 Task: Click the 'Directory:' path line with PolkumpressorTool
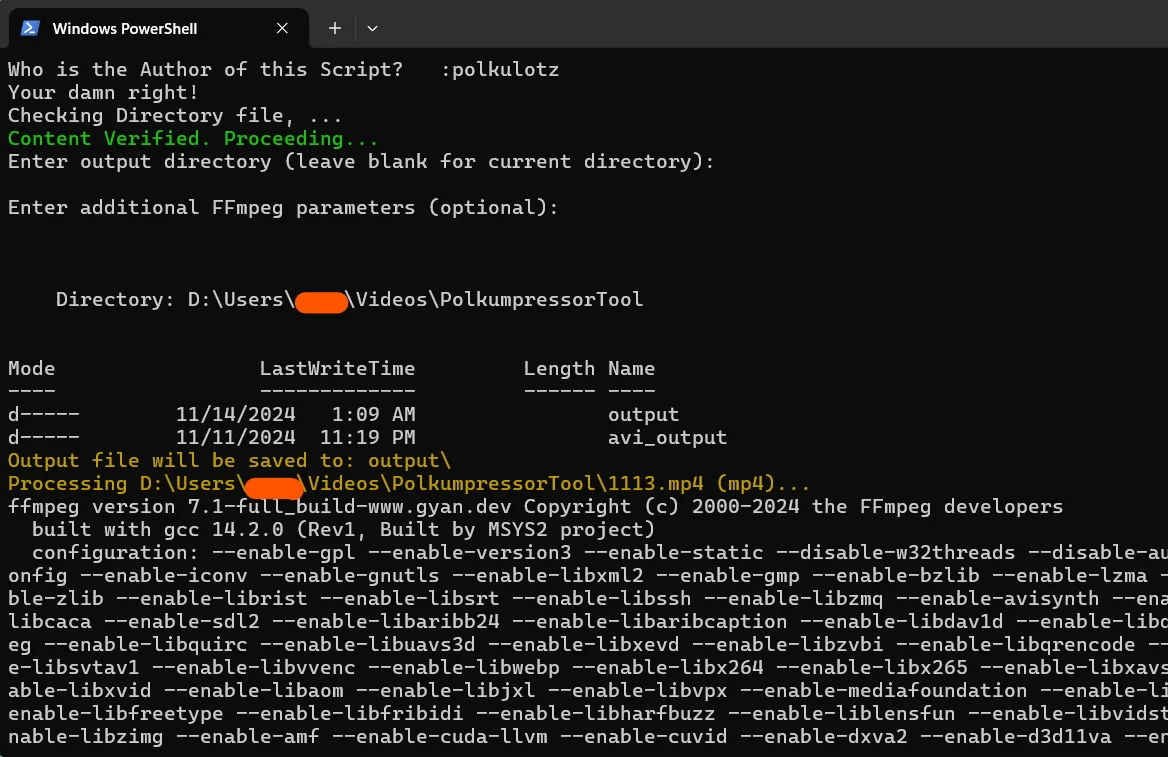click(349, 300)
